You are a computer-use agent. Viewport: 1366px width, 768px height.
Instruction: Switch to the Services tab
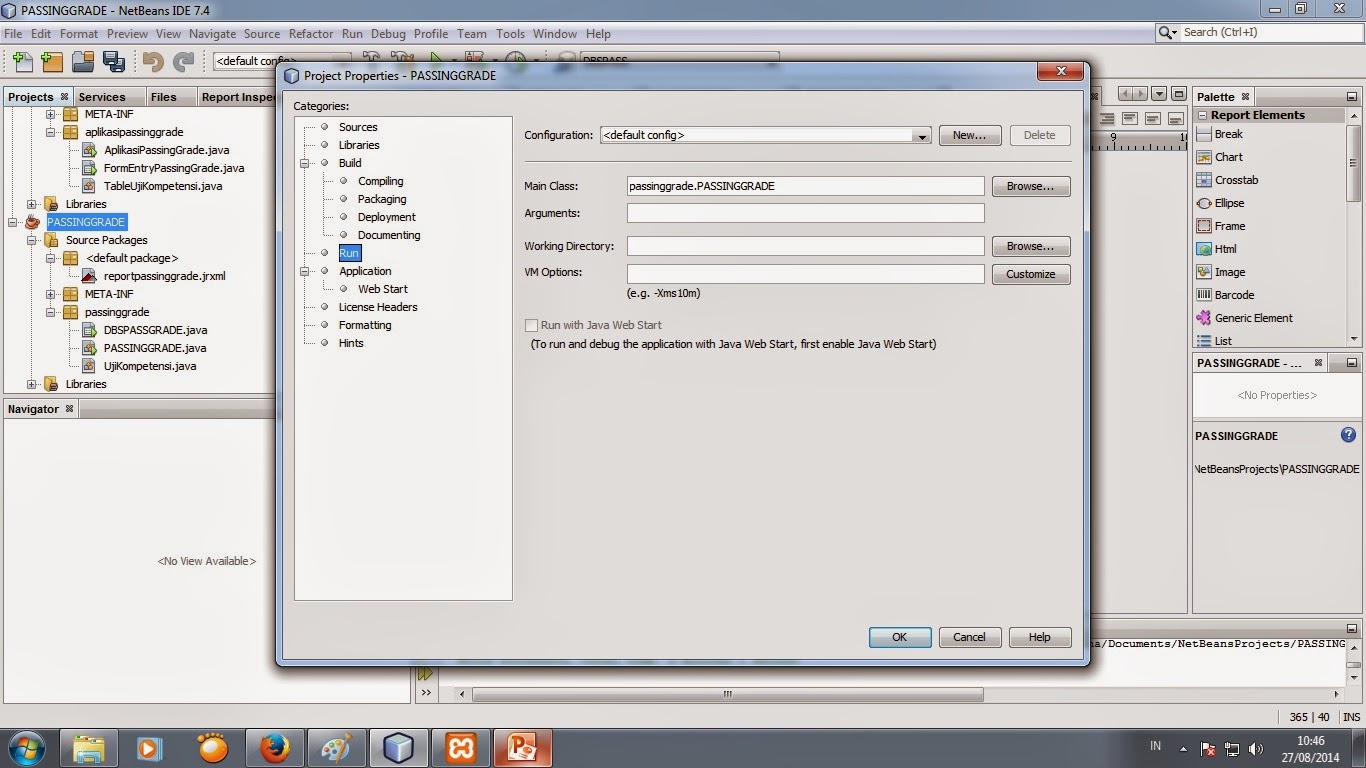102,97
